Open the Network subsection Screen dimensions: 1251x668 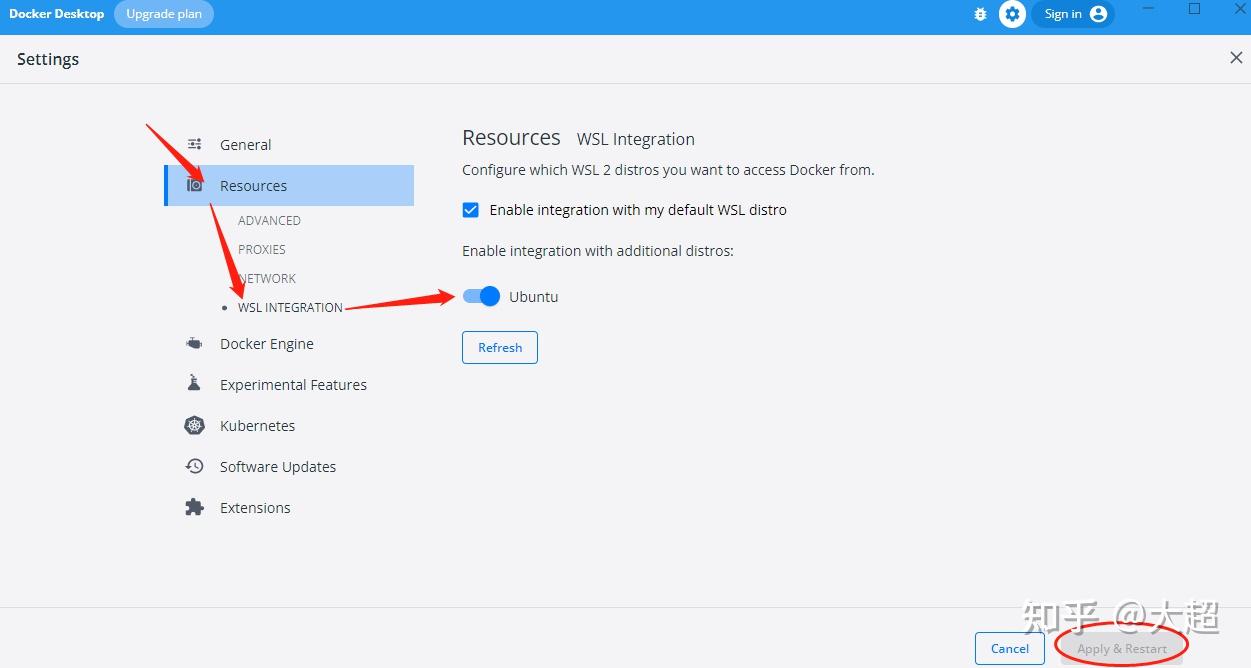coord(266,278)
